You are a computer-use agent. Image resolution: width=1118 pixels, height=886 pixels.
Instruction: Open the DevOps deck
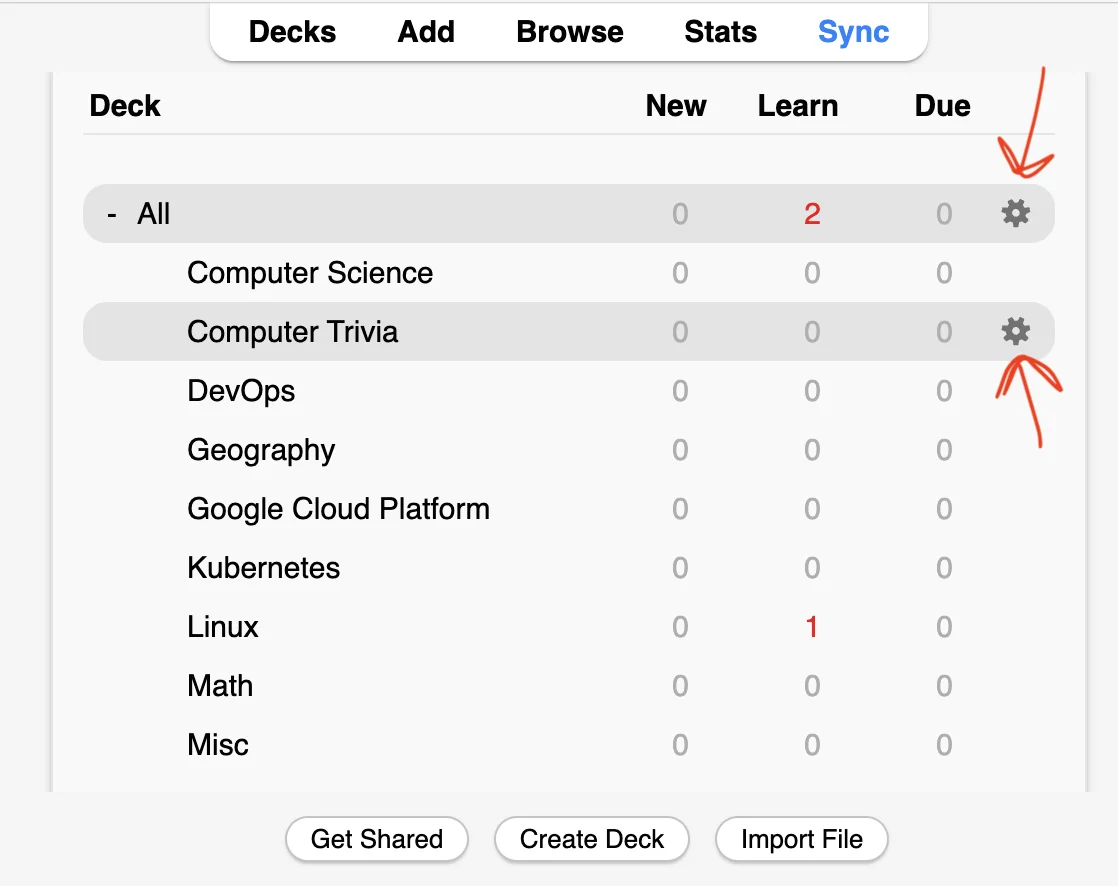pos(241,391)
